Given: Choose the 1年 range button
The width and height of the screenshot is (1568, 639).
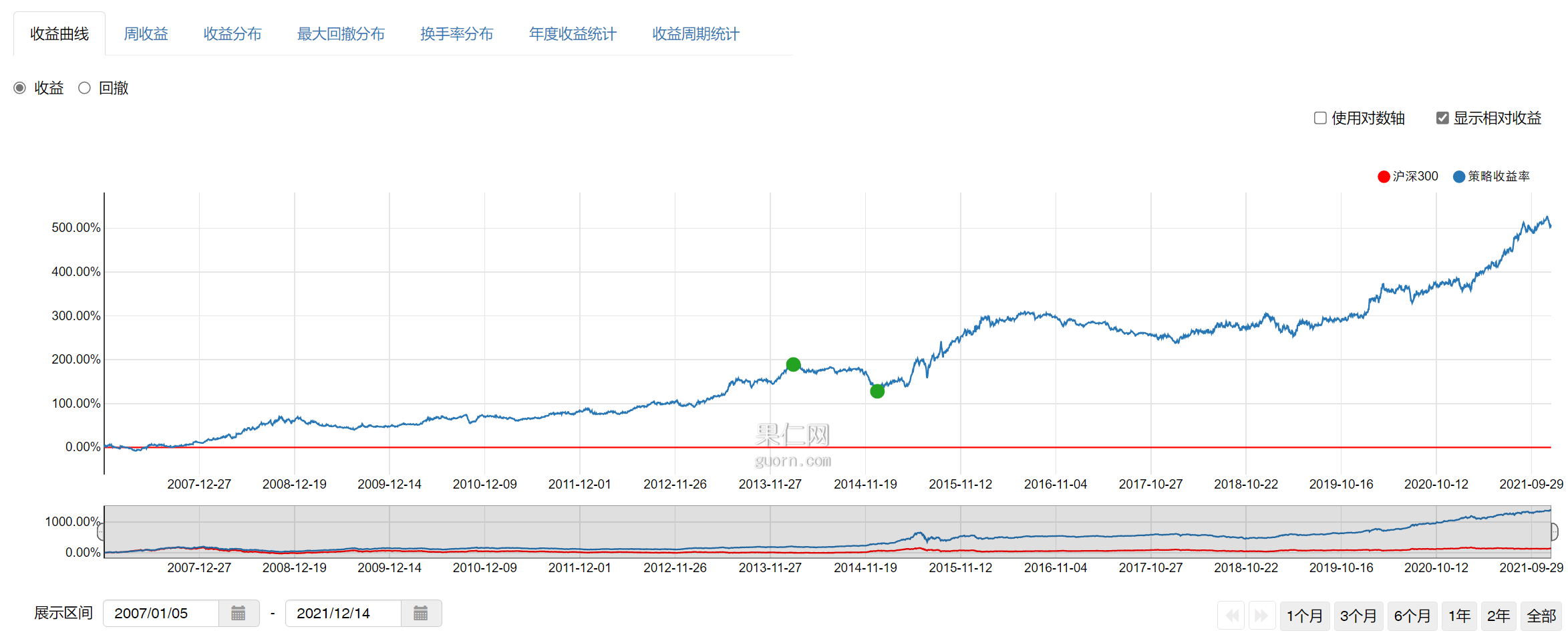Looking at the screenshot, I should 1460,616.
